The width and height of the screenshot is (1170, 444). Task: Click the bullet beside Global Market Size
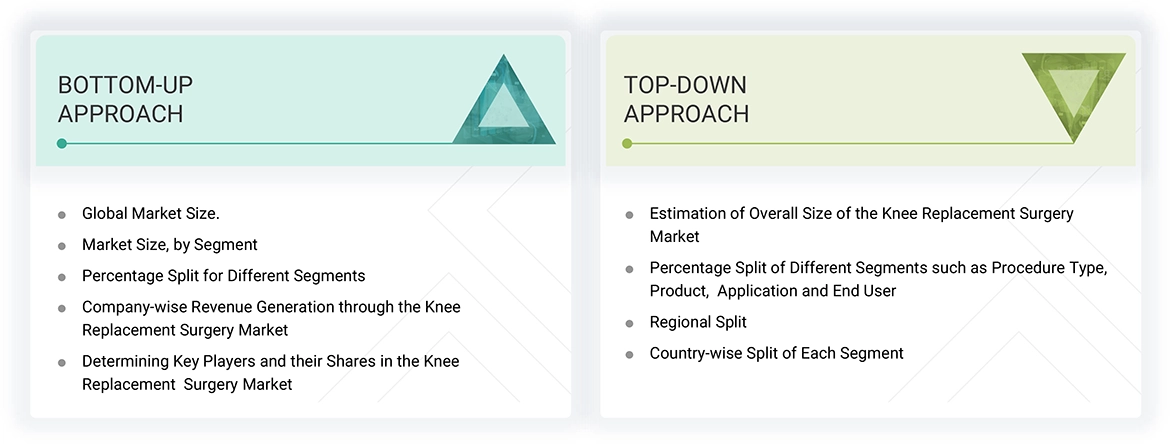coord(62,214)
